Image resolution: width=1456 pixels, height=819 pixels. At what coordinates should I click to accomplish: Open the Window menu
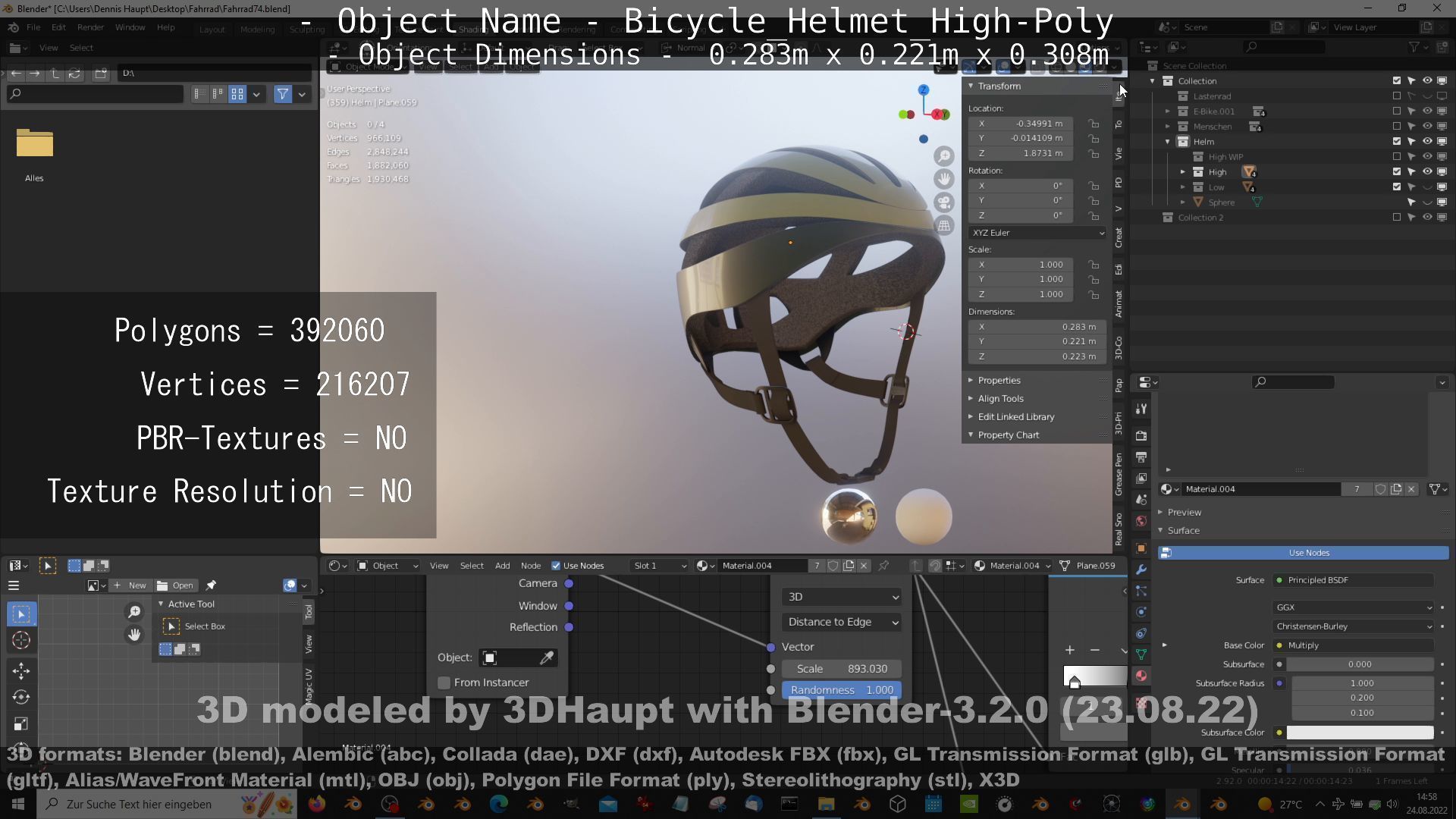click(x=130, y=27)
